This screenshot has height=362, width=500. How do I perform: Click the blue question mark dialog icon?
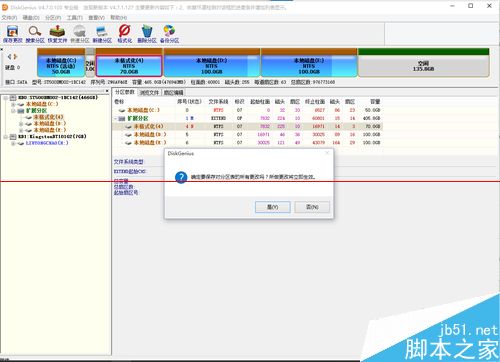181,177
